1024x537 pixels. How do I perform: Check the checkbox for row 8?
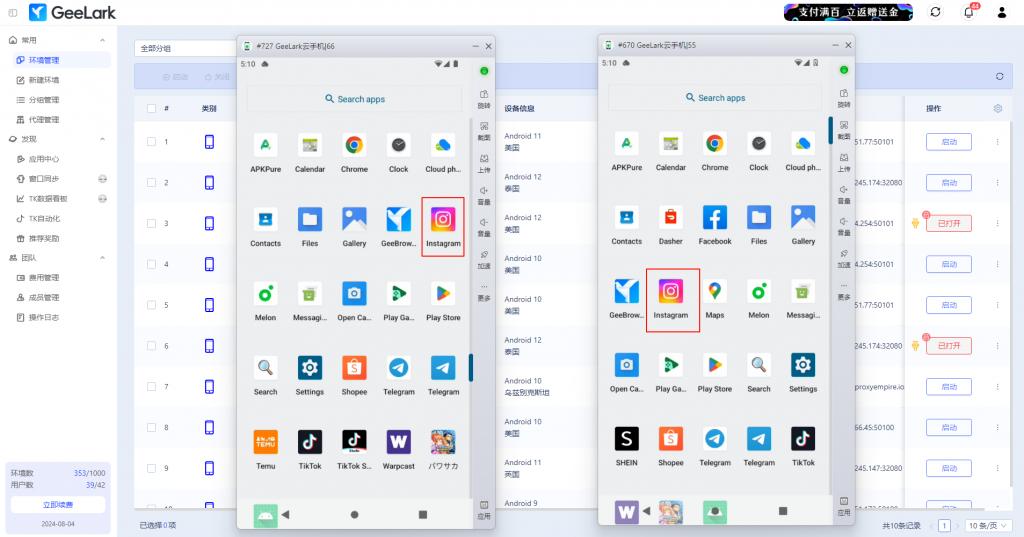tap(151, 427)
